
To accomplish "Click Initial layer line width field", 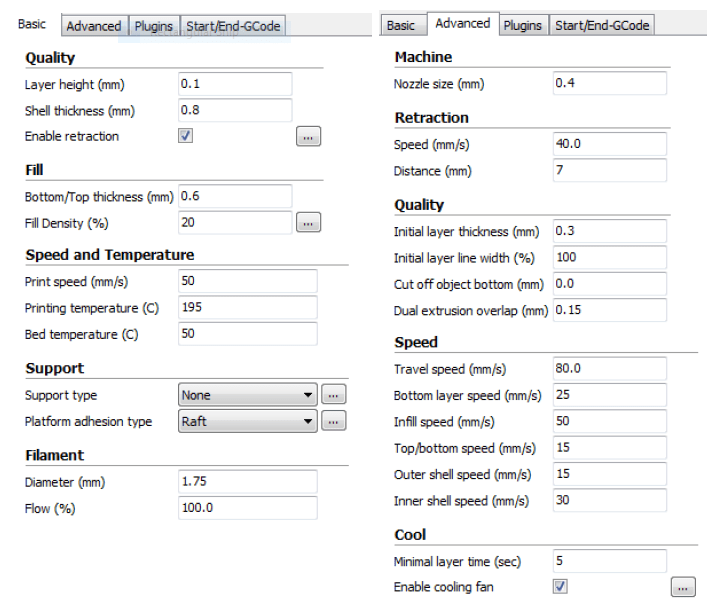I will tap(610, 257).
